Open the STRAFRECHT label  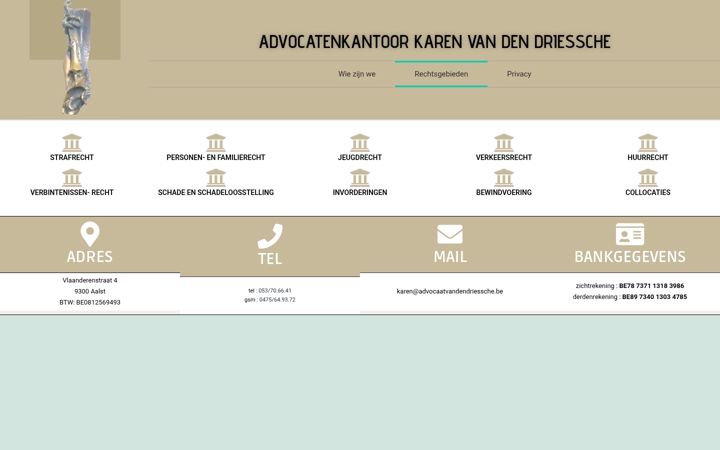[72, 158]
